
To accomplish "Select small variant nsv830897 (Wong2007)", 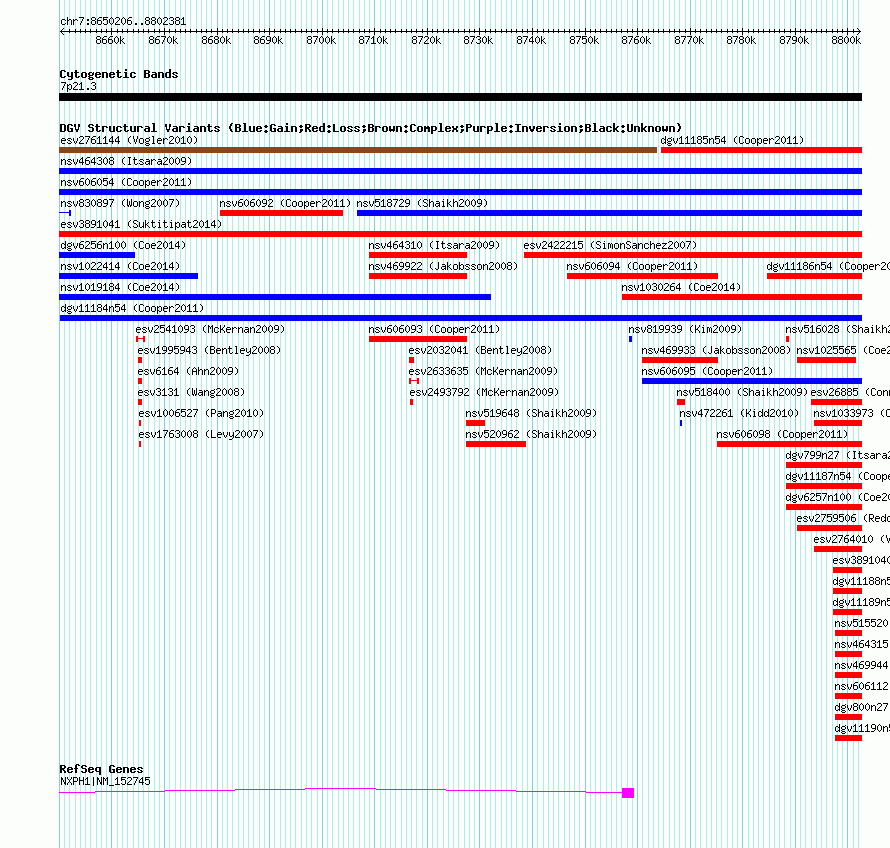I will pyautogui.click(x=65, y=213).
